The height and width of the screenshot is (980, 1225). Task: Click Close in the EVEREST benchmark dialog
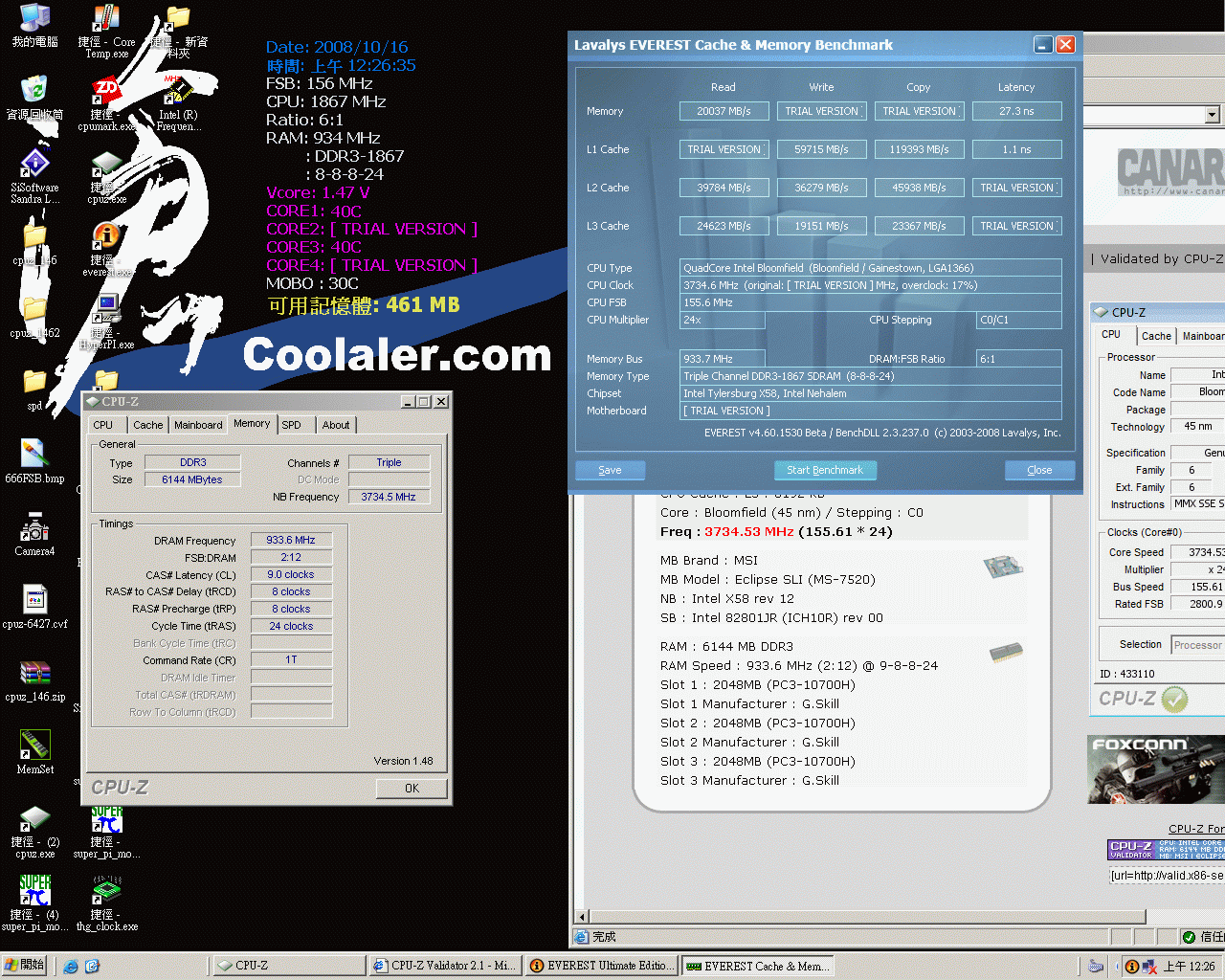1039,470
